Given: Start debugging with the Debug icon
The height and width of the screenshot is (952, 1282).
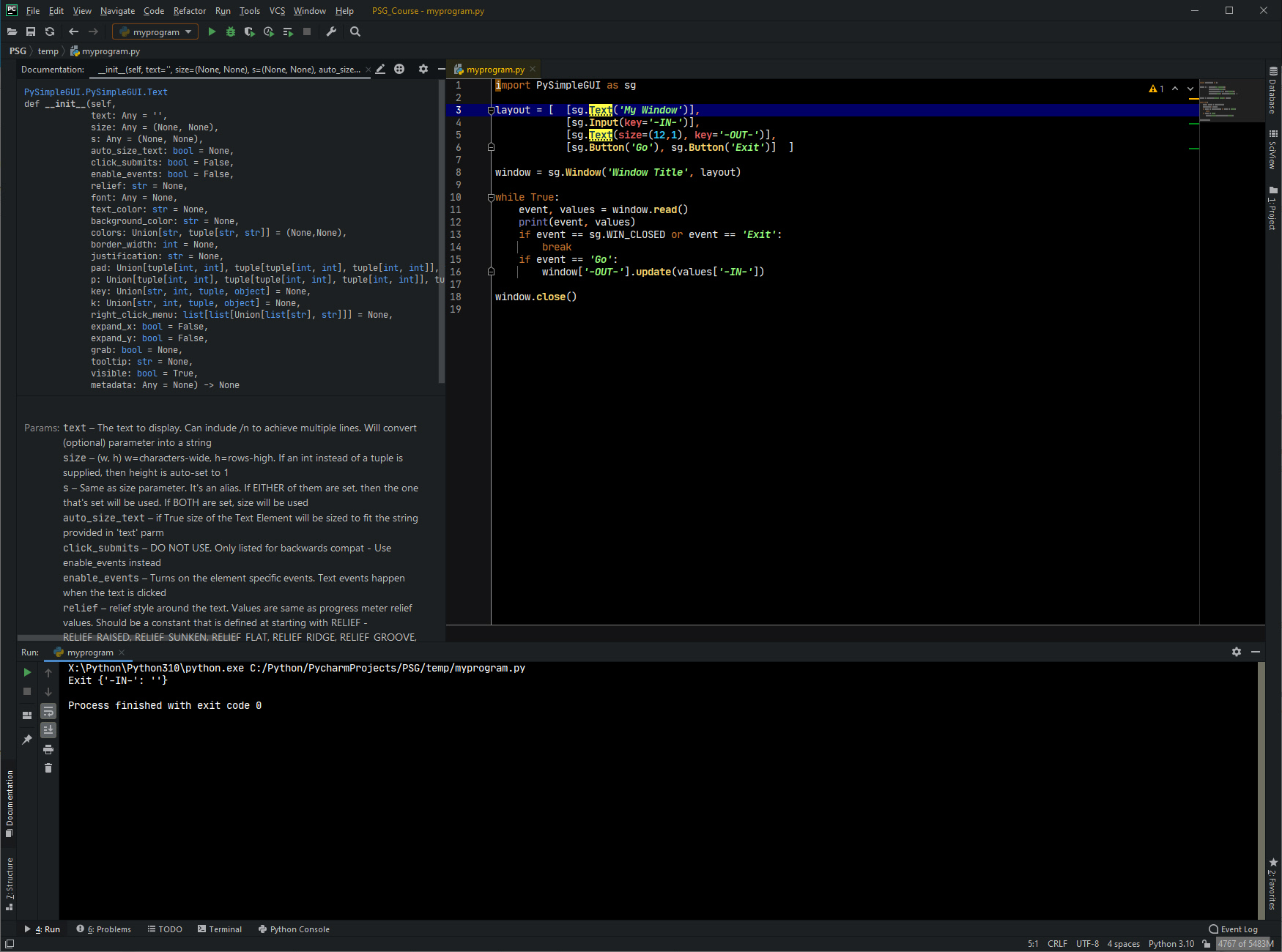Looking at the screenshot, I should (x=230, y=31).
